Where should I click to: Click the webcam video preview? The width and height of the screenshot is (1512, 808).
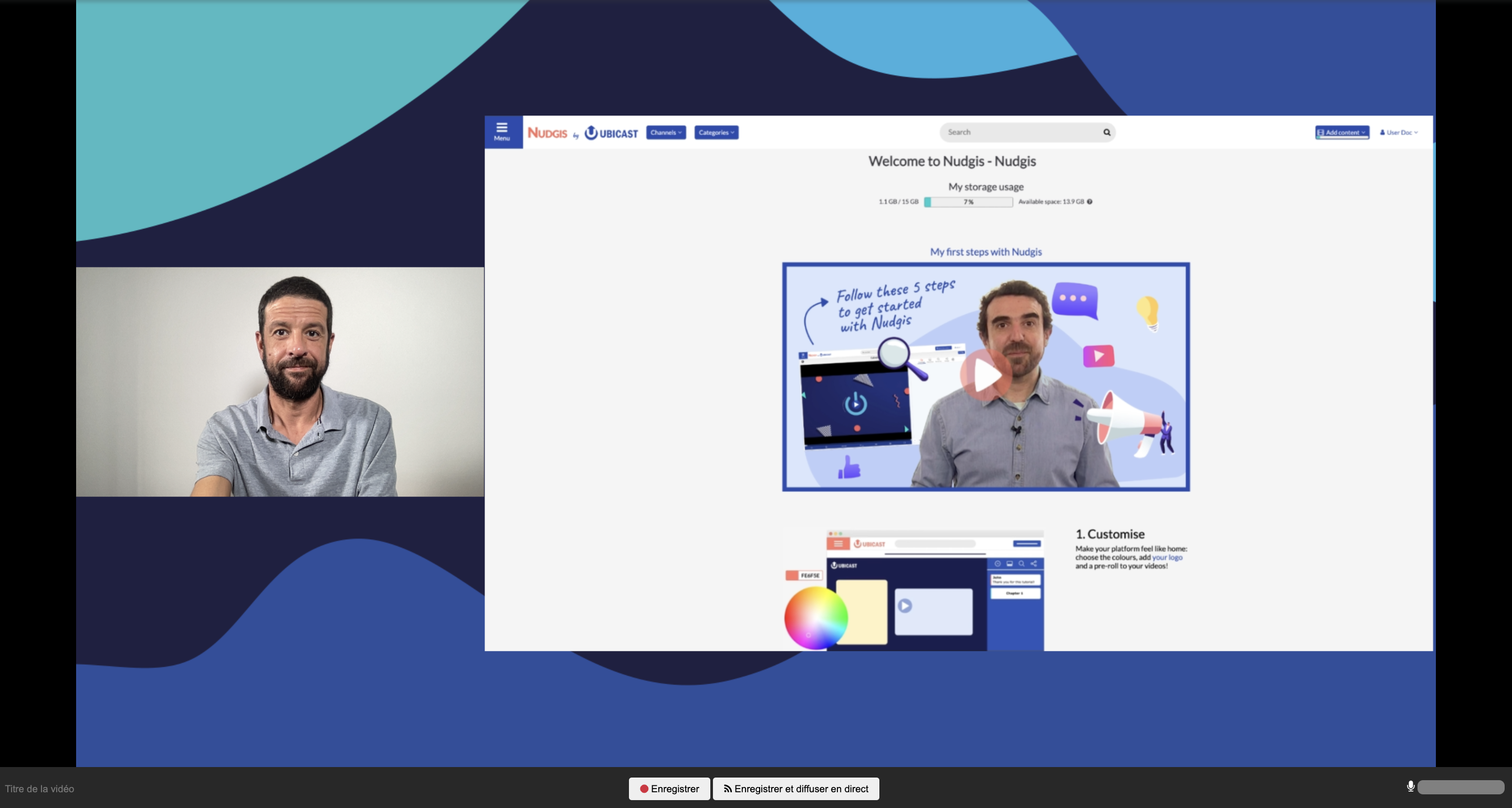280,382
